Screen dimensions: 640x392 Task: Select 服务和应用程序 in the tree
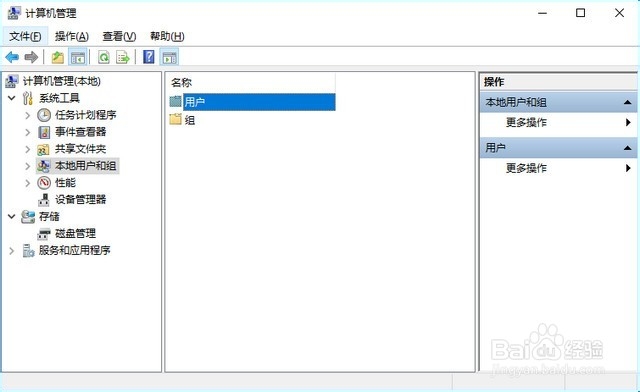[x=75, y=250]
